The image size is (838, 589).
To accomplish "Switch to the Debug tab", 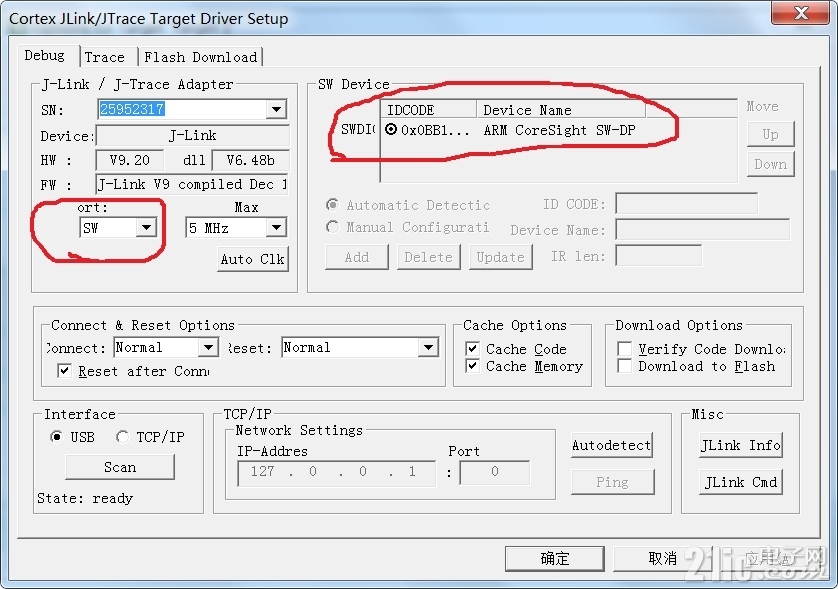I will pyautogui.click(x=45, y=56).
